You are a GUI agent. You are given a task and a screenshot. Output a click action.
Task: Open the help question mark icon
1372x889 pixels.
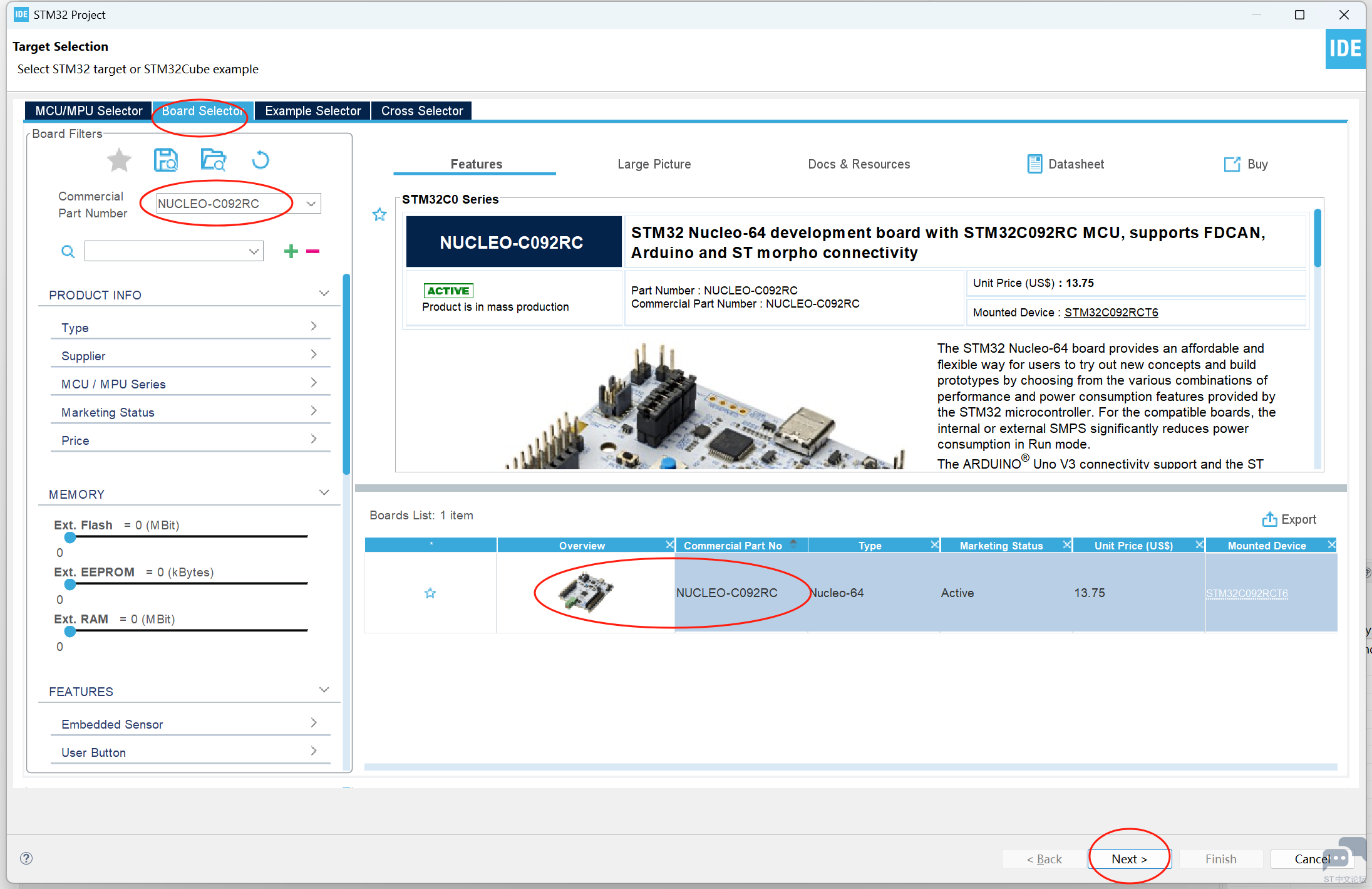[x=26, y=858]
